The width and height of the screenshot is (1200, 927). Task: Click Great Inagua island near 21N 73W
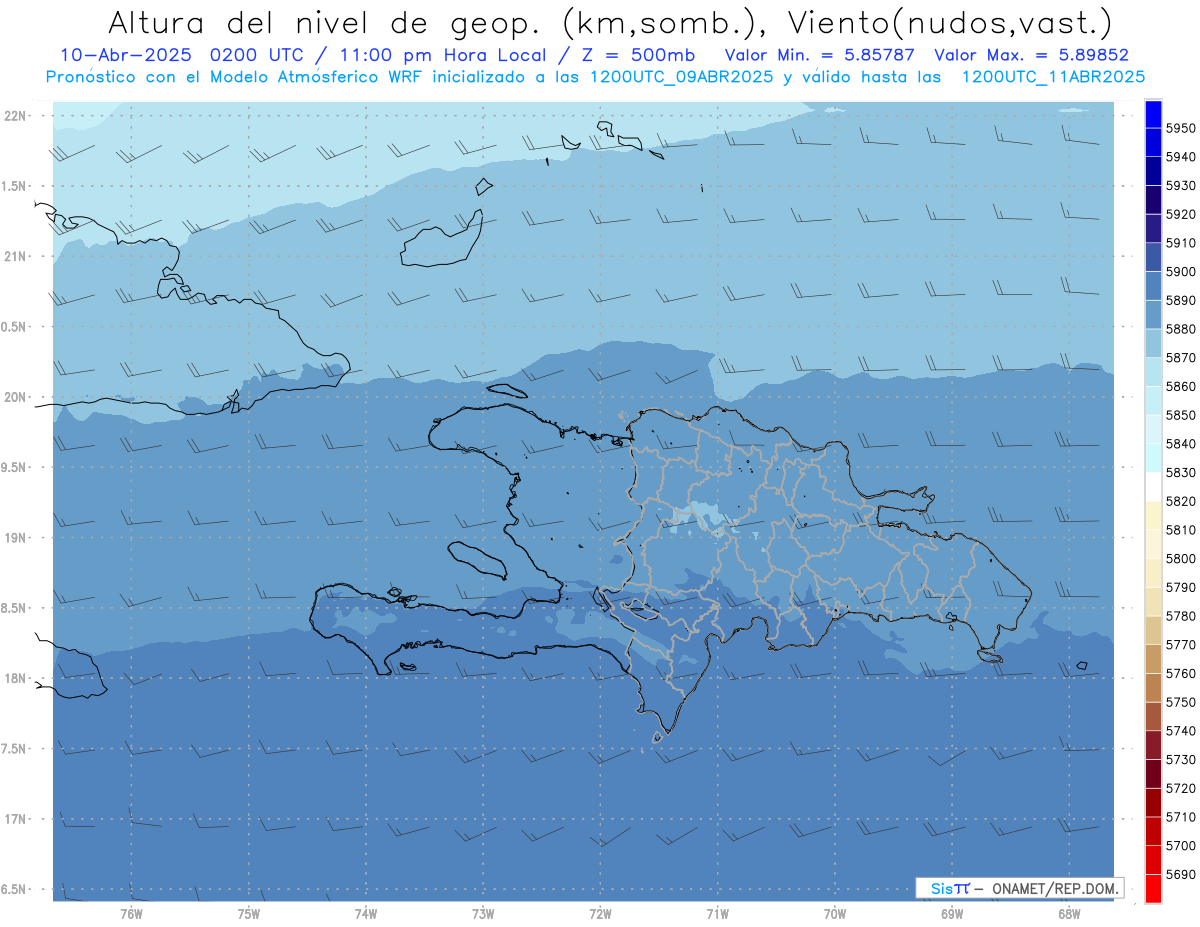[444, 238]
